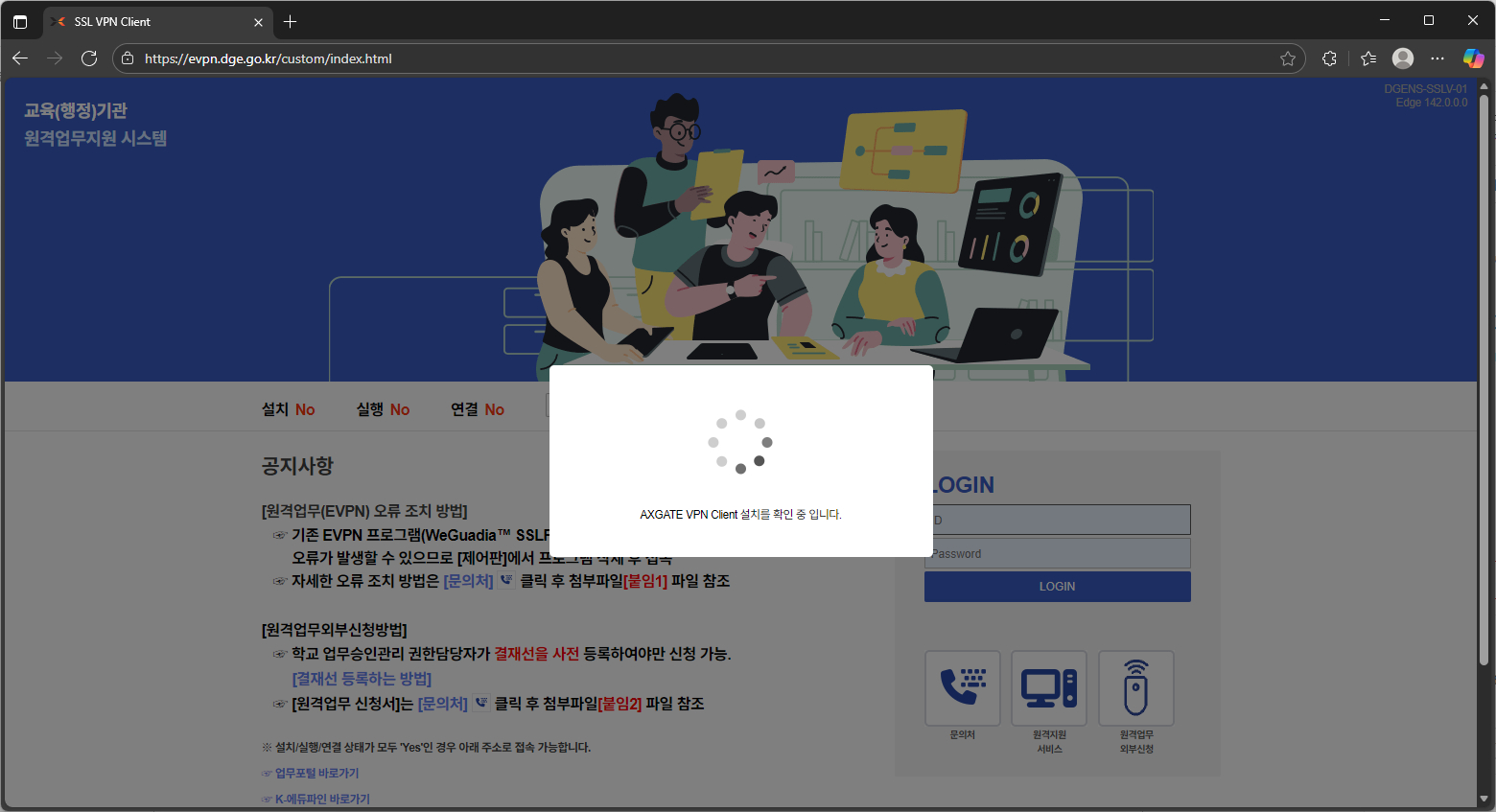Click inside the Password field

[1057, 553]
